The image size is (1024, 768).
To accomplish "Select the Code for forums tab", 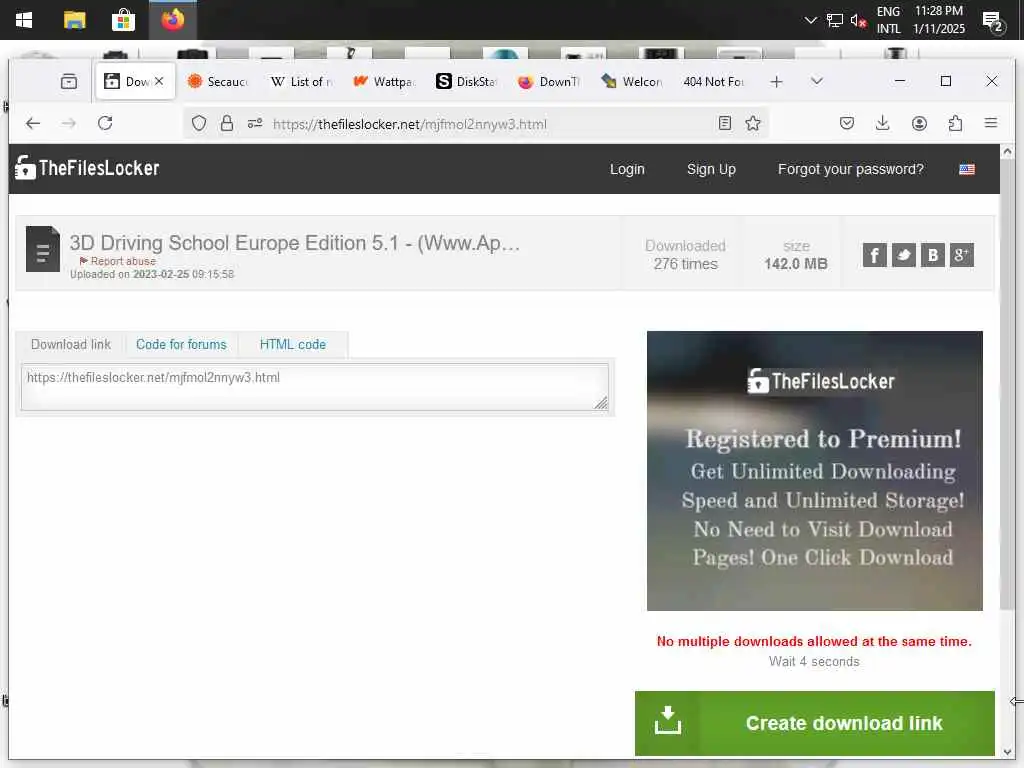I will (x=181, y=344).
